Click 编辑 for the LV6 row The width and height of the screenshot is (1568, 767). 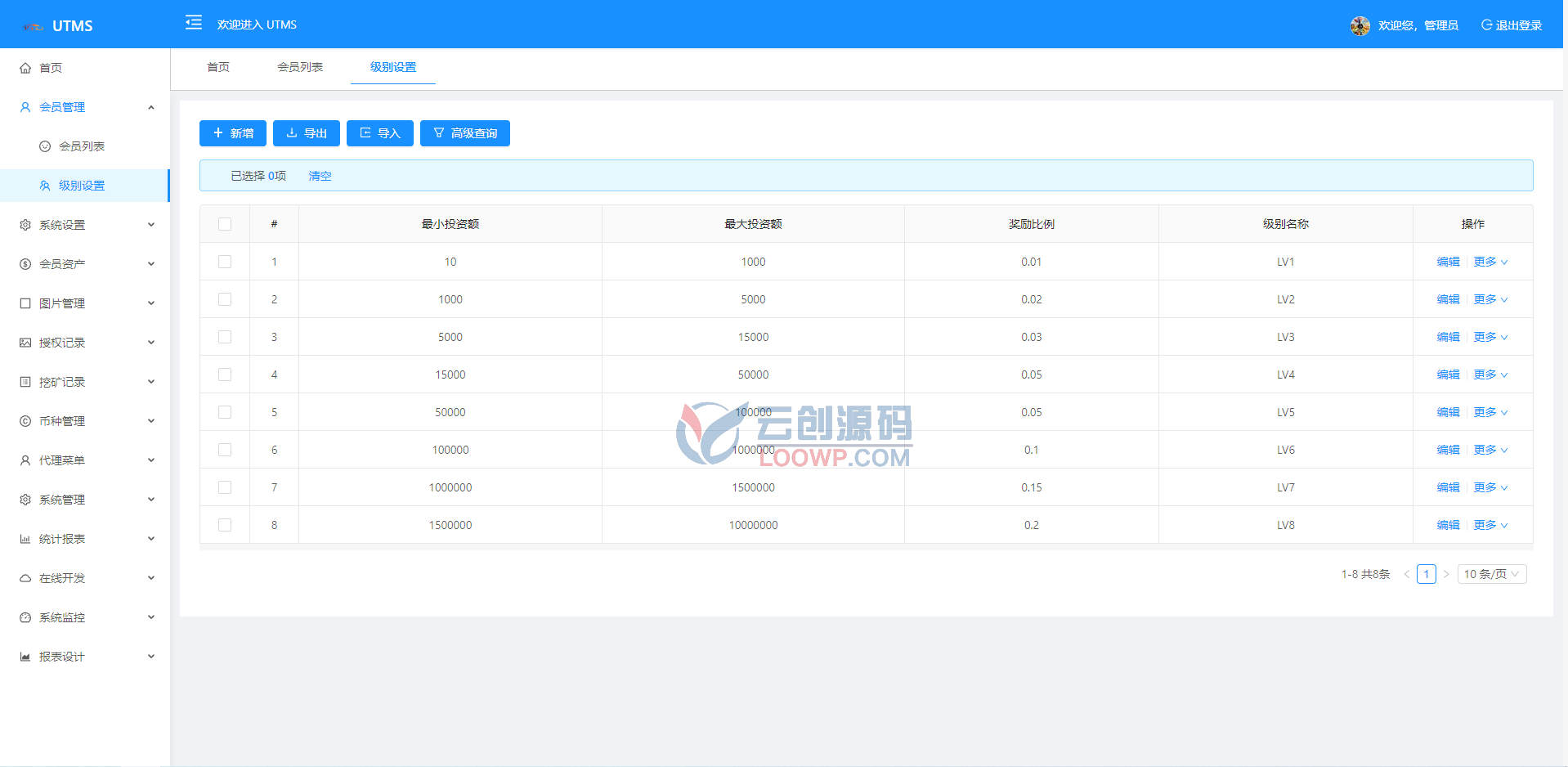[1448, 450]
